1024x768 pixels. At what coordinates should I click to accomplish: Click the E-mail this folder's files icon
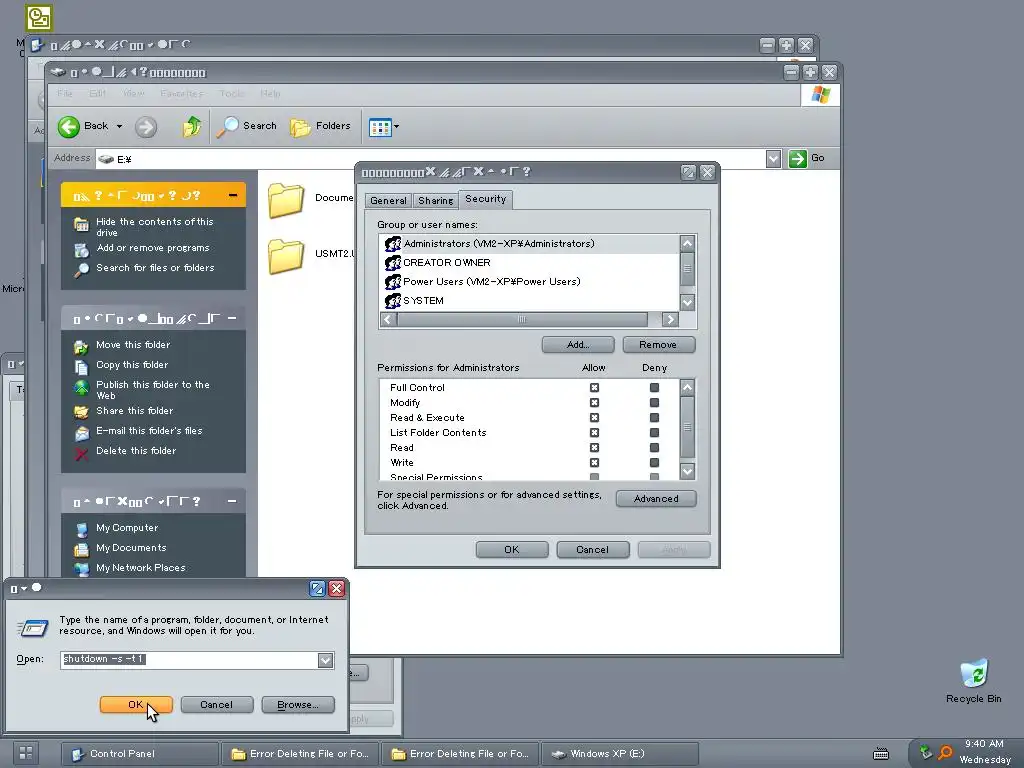tap(81, 433)
